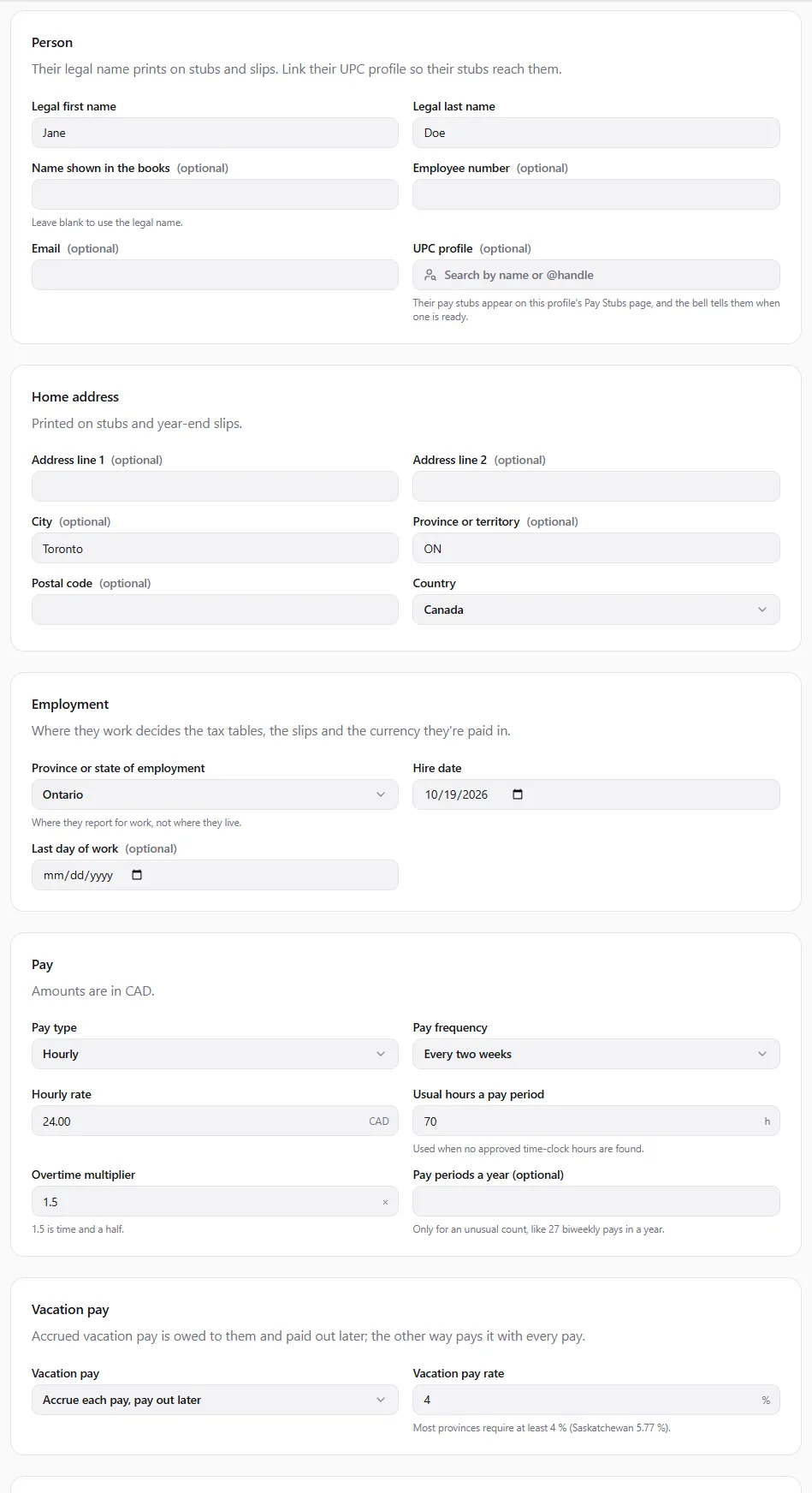Click the 'Employment' section heading
Image resolution: width=812 pixels, height=1493 pixels.
pos(70,705)
